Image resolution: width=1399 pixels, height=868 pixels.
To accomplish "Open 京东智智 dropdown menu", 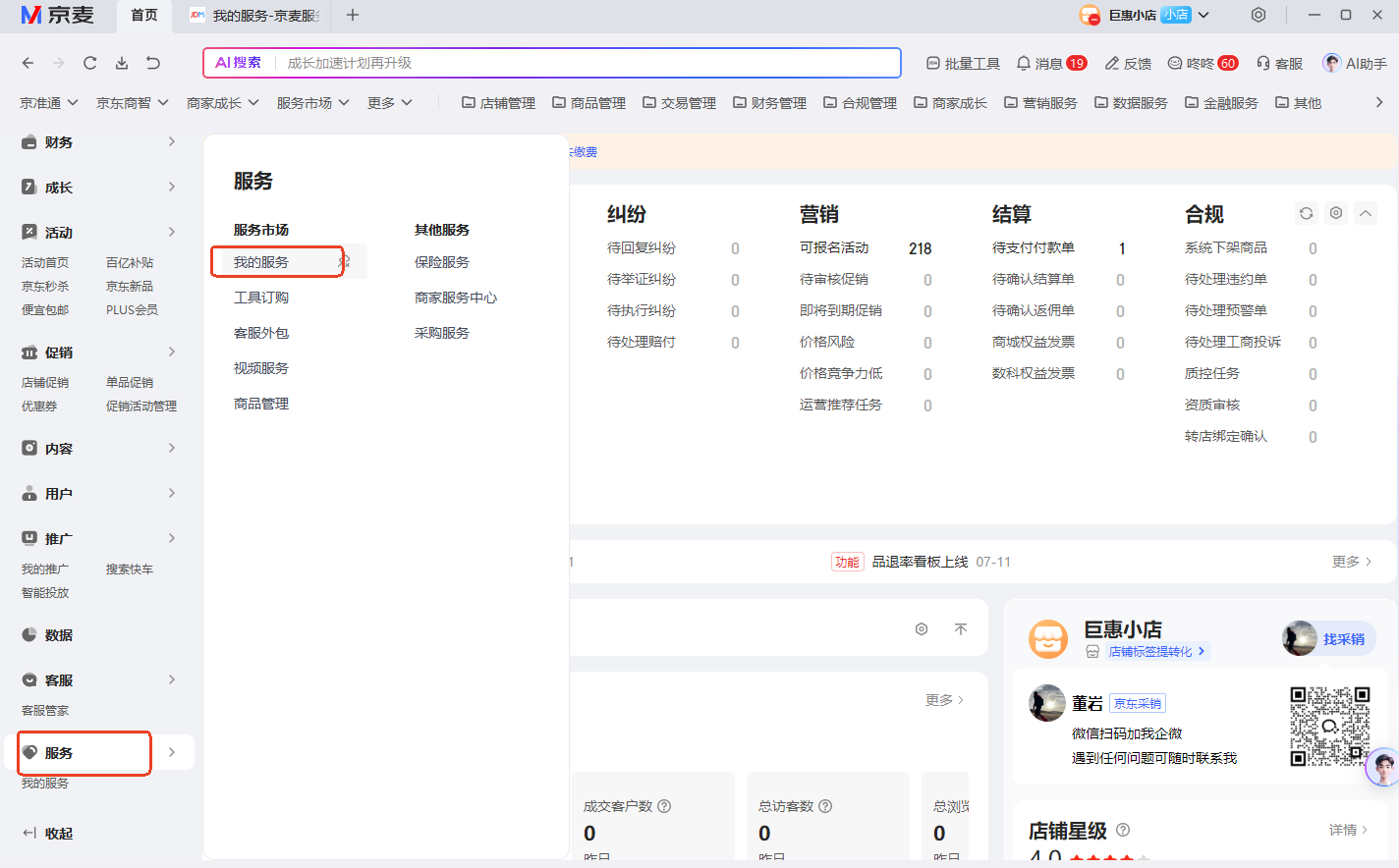I will [x=133, y=103].
